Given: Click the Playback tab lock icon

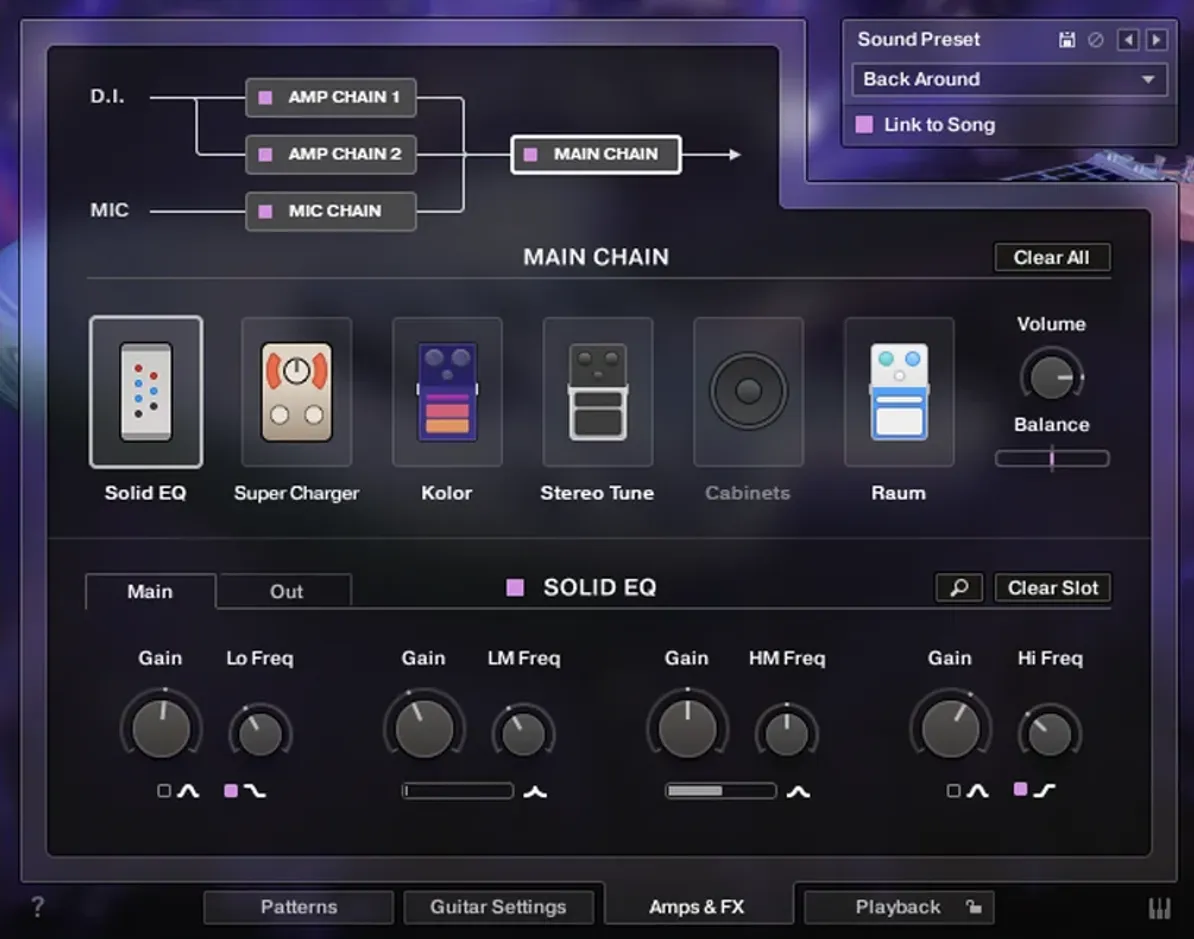Looking at the screenshot, I should pos(974,906).
